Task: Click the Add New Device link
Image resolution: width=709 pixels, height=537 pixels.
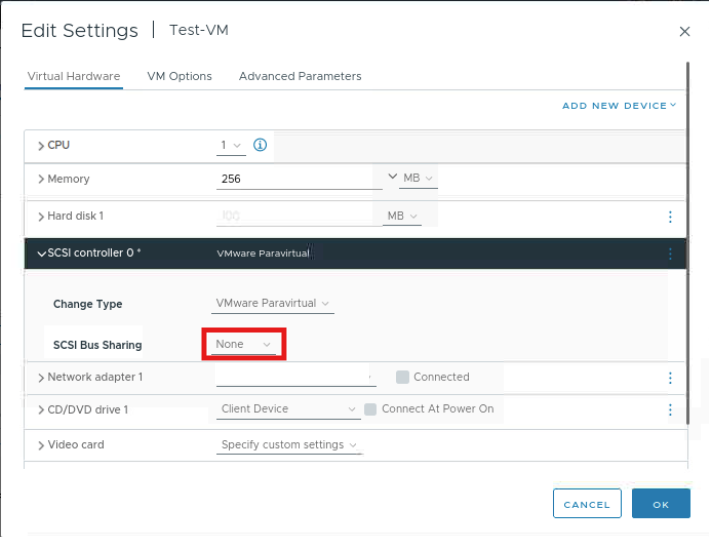Action: click(619, 106)
